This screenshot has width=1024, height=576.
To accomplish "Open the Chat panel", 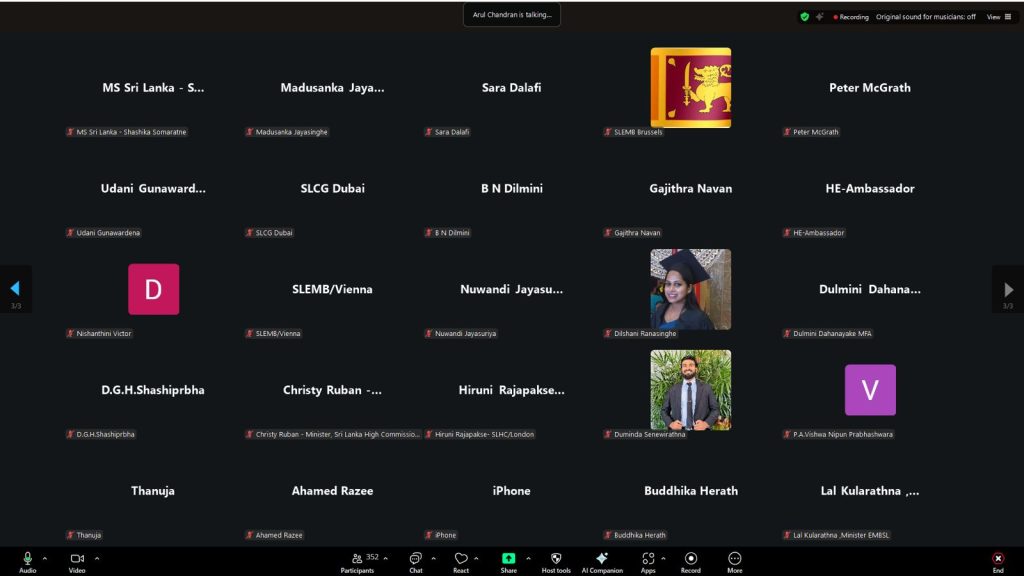I will [415, 559].
